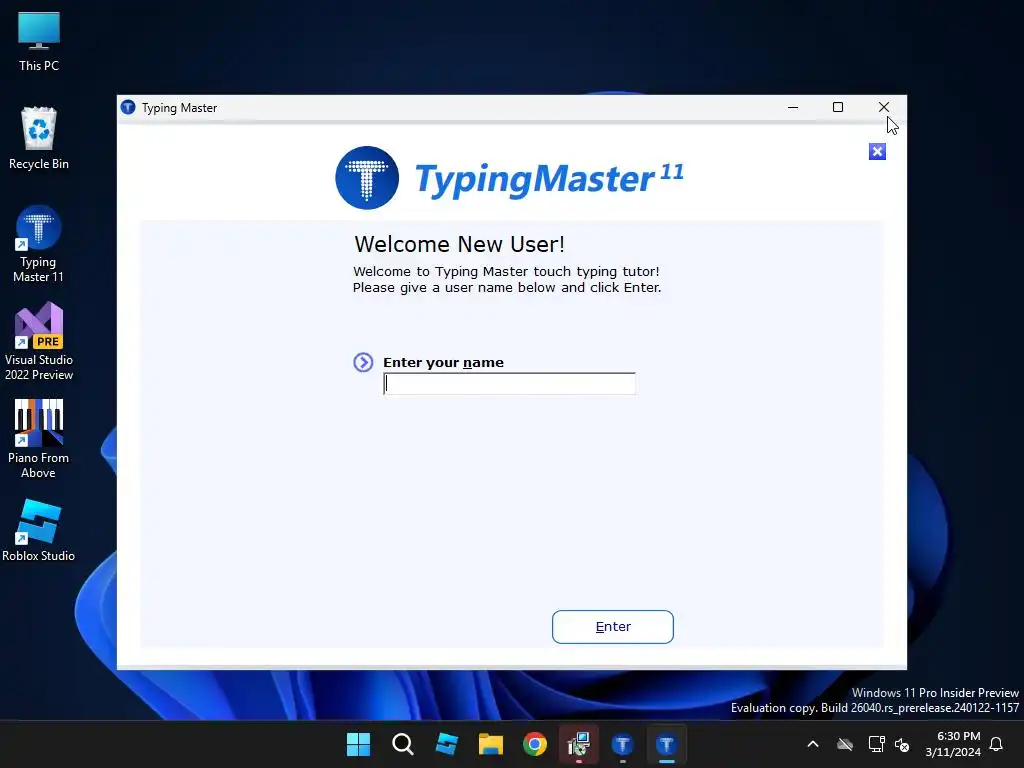Click Typing Master title bar app icon

click(x=128, y=108)
